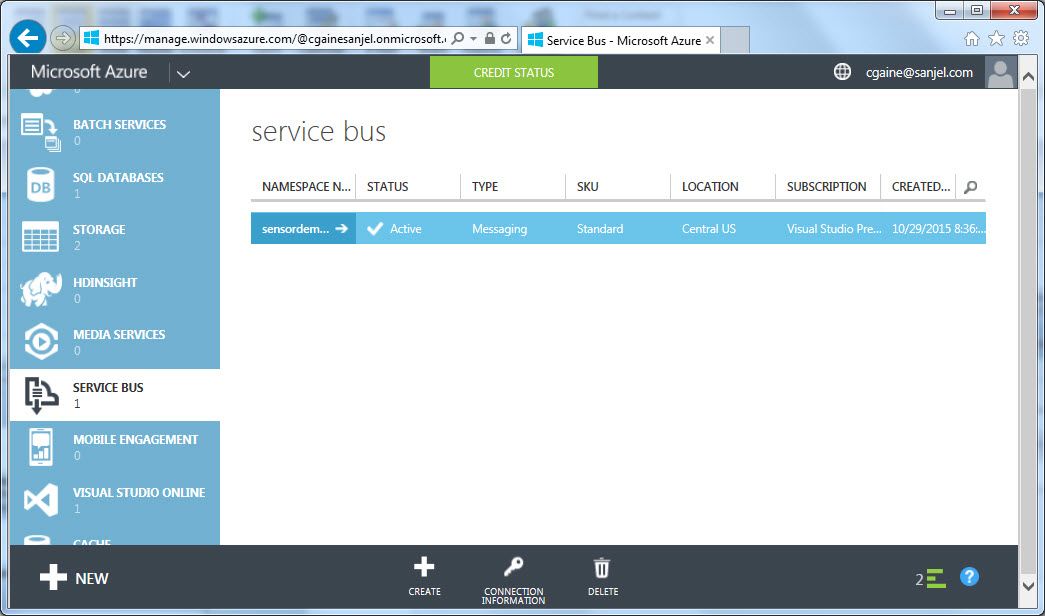Viewport: 1045px width, 616px height.
Task: Click the browser refresh icon
Action: click(x=506, y=39)
